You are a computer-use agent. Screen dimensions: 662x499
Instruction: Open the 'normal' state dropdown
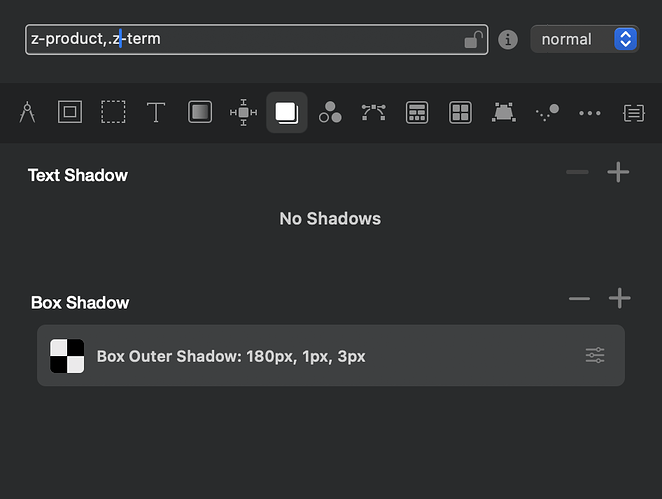584,40
